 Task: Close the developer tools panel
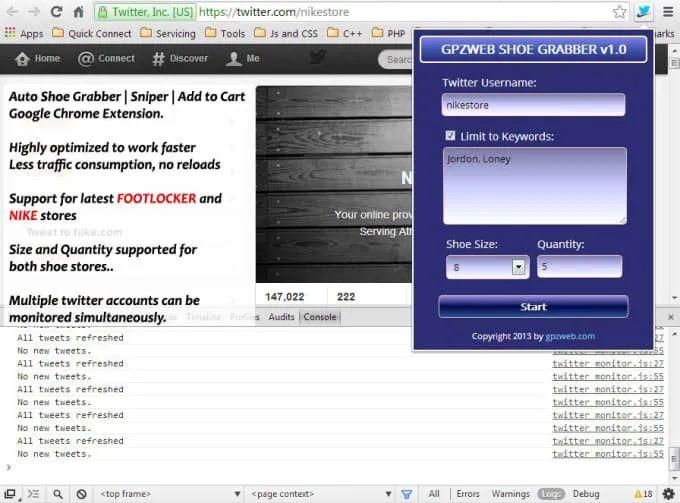pyautogui.click(x=670, y=317)
